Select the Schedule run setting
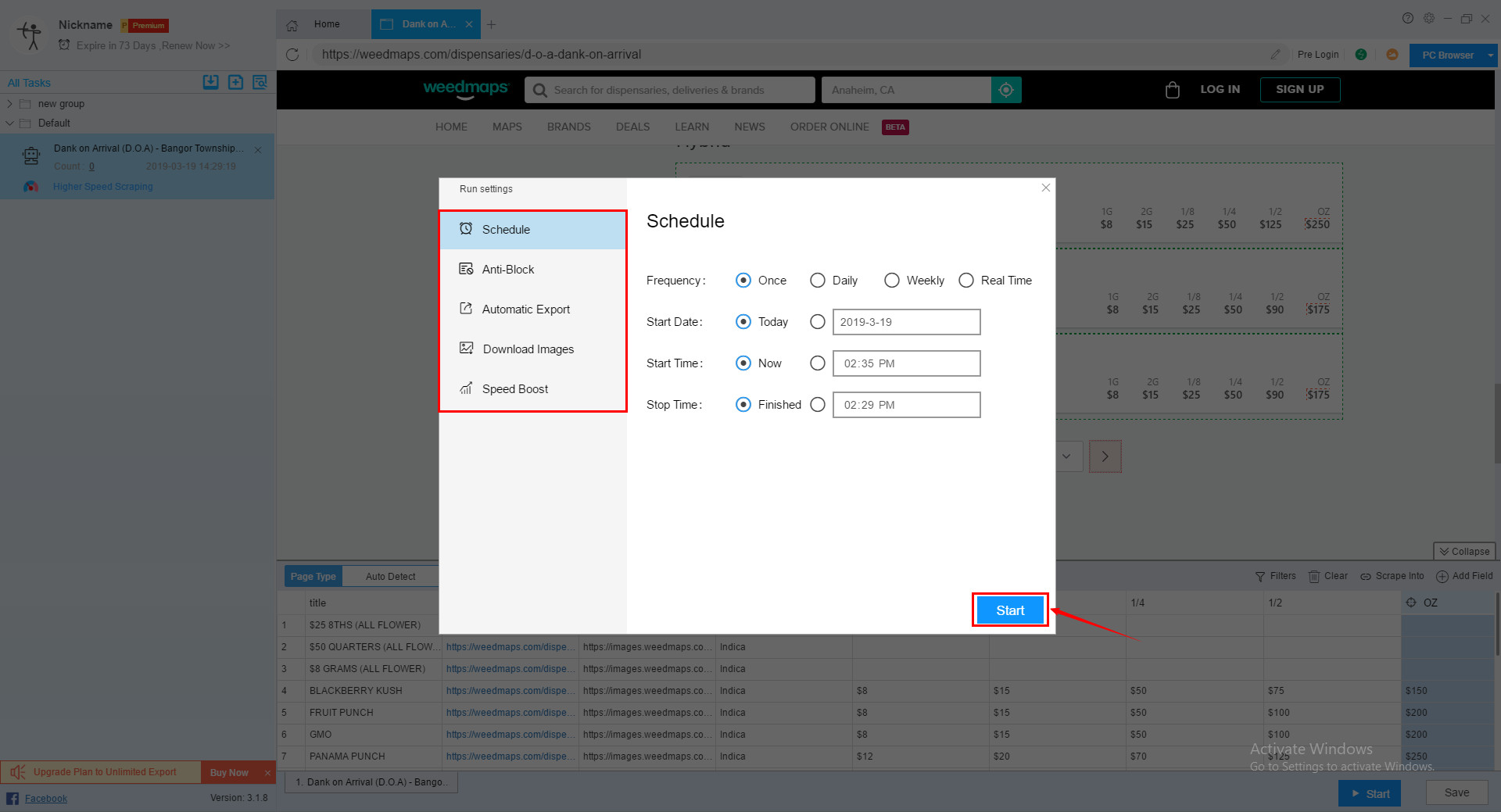 point(532,229)
